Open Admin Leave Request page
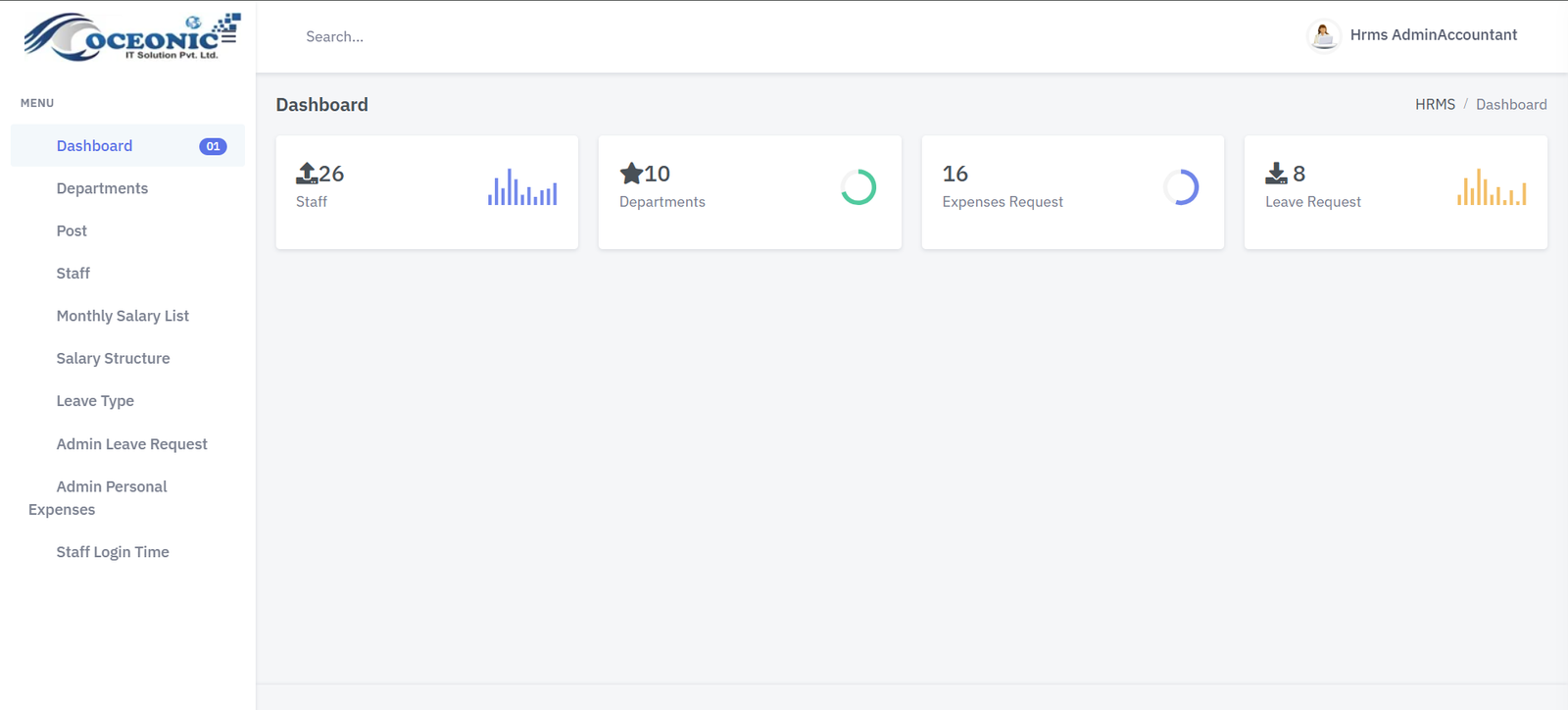Image resolution: width=1568 pixels, height=710 pixels. pos(131,444)
